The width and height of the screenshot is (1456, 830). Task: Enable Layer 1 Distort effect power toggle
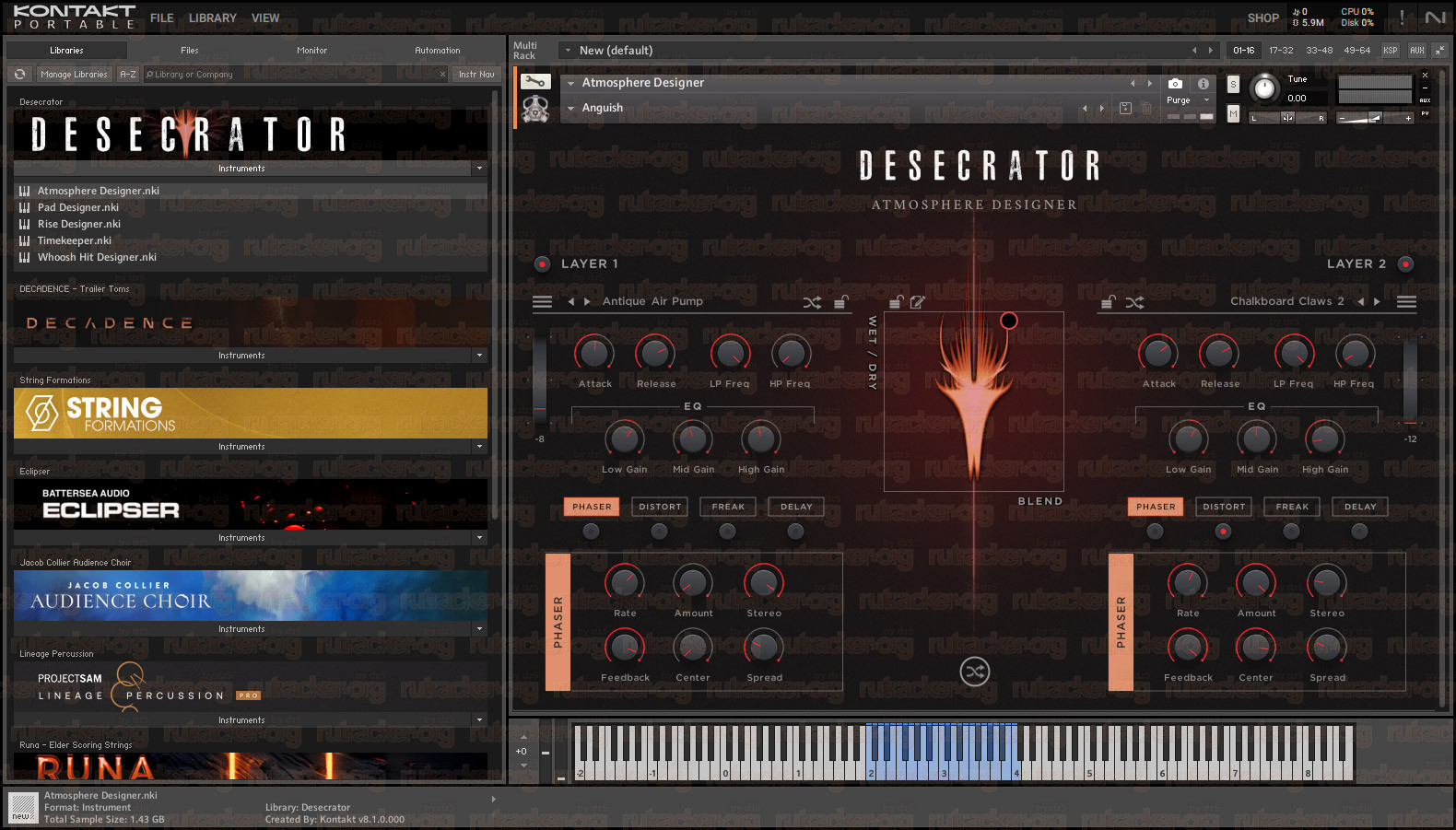point(659,531)
